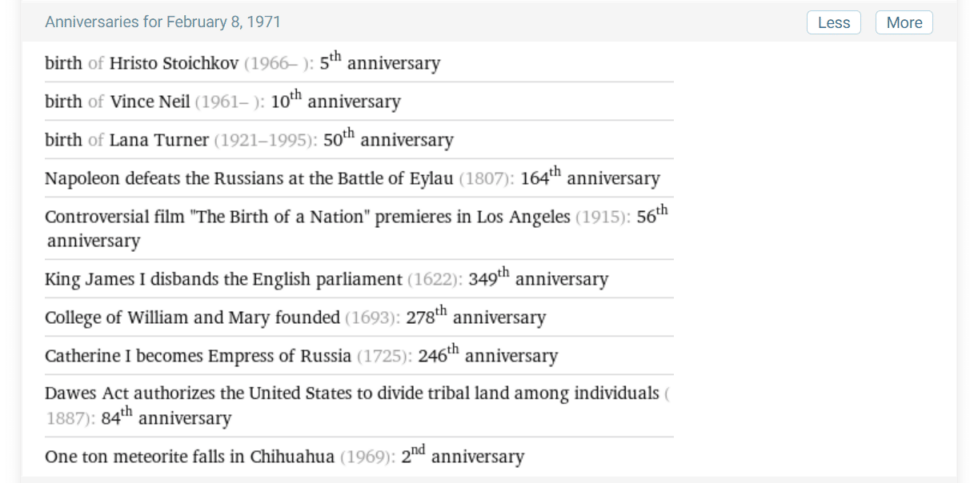Click the 349th anniversary text
Viewport: 970px width, 483px height.
[x=538, y=278]
